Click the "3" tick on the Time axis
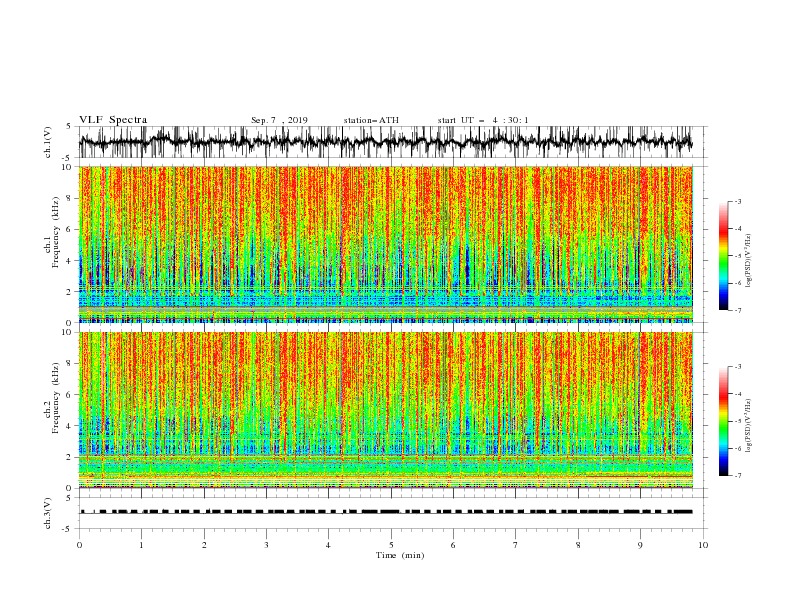The width and height of the screenshot is (792, 612). (266, 545)
